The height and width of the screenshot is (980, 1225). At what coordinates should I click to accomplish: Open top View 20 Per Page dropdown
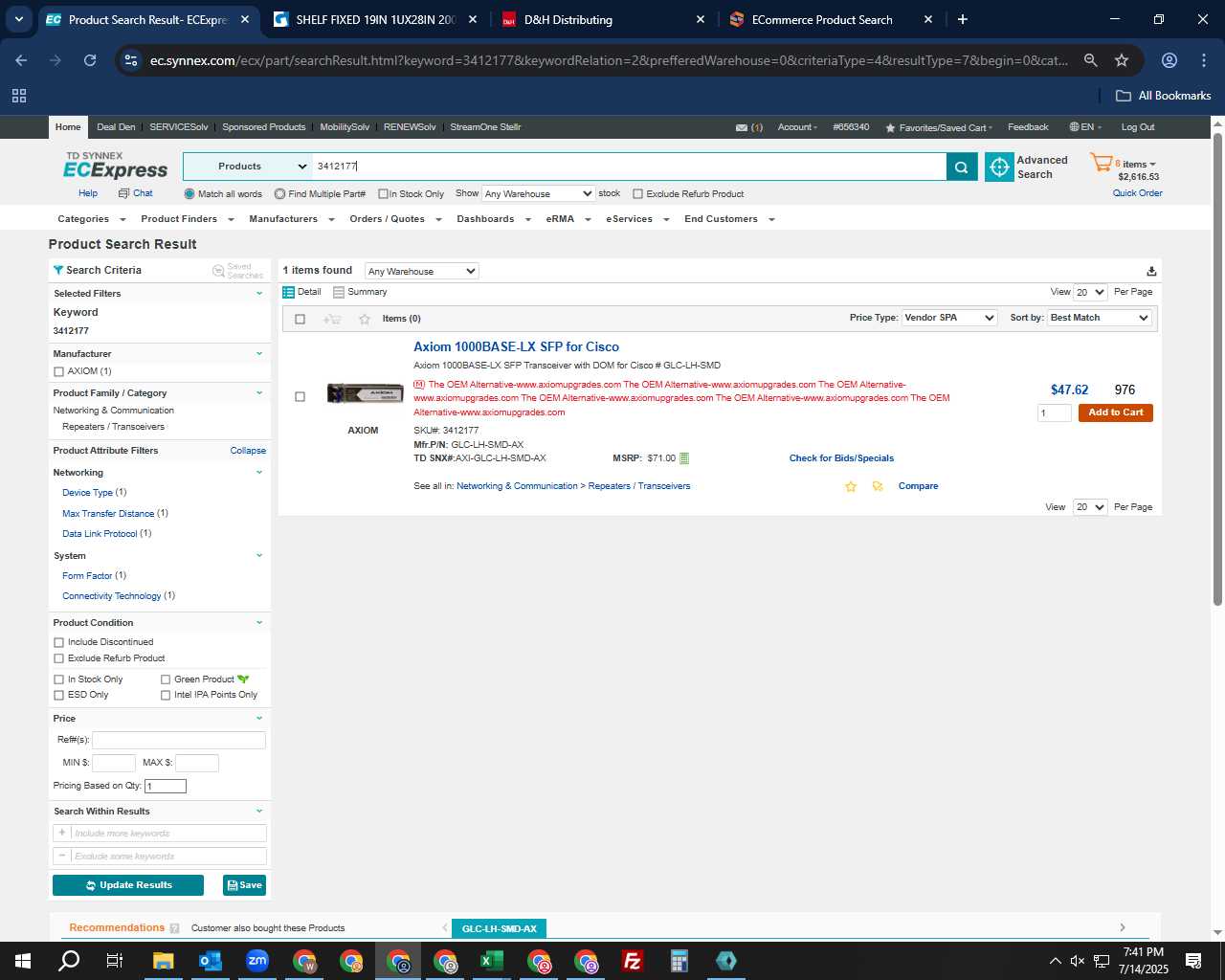1090,292
